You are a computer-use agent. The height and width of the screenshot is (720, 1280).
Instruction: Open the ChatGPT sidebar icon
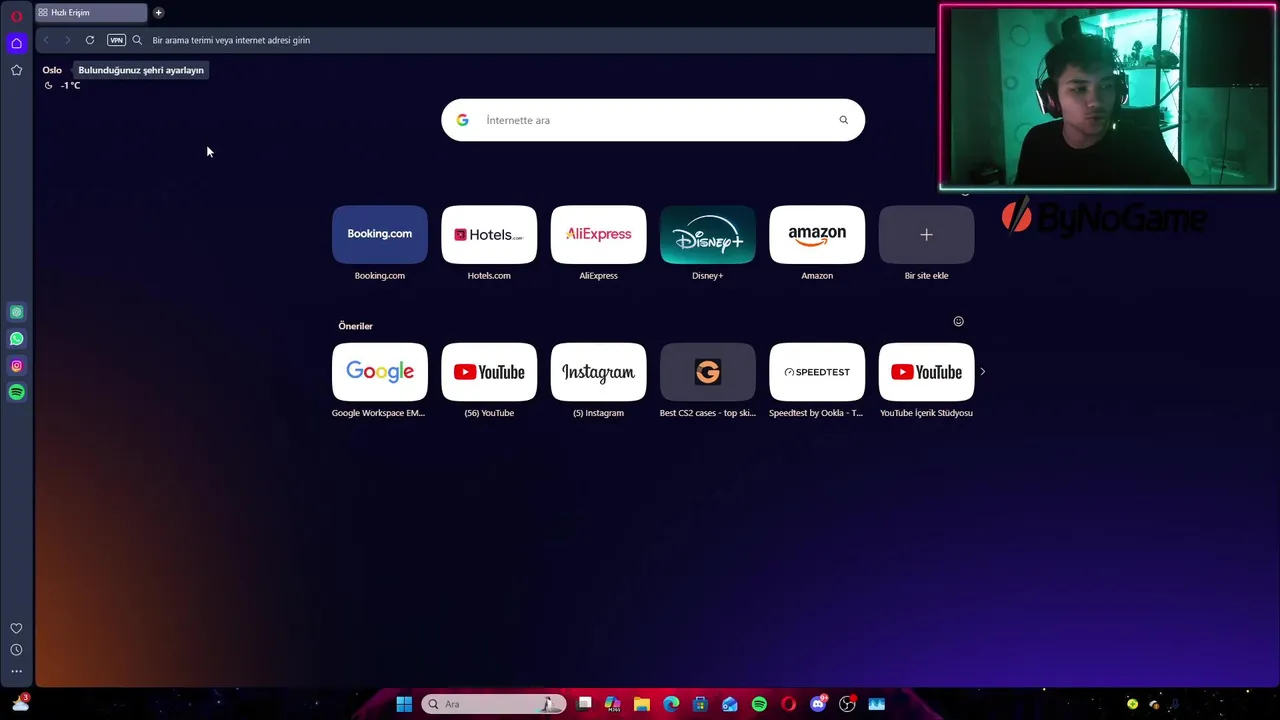pos(16,312)
